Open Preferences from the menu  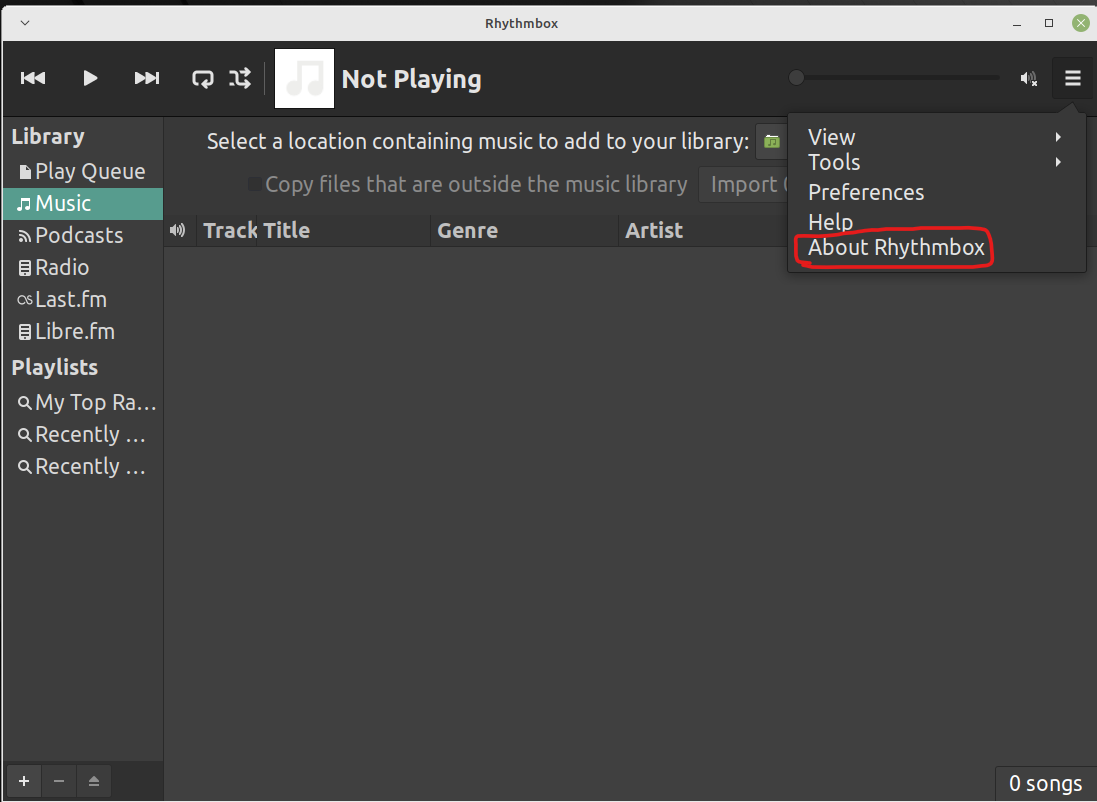936,192
